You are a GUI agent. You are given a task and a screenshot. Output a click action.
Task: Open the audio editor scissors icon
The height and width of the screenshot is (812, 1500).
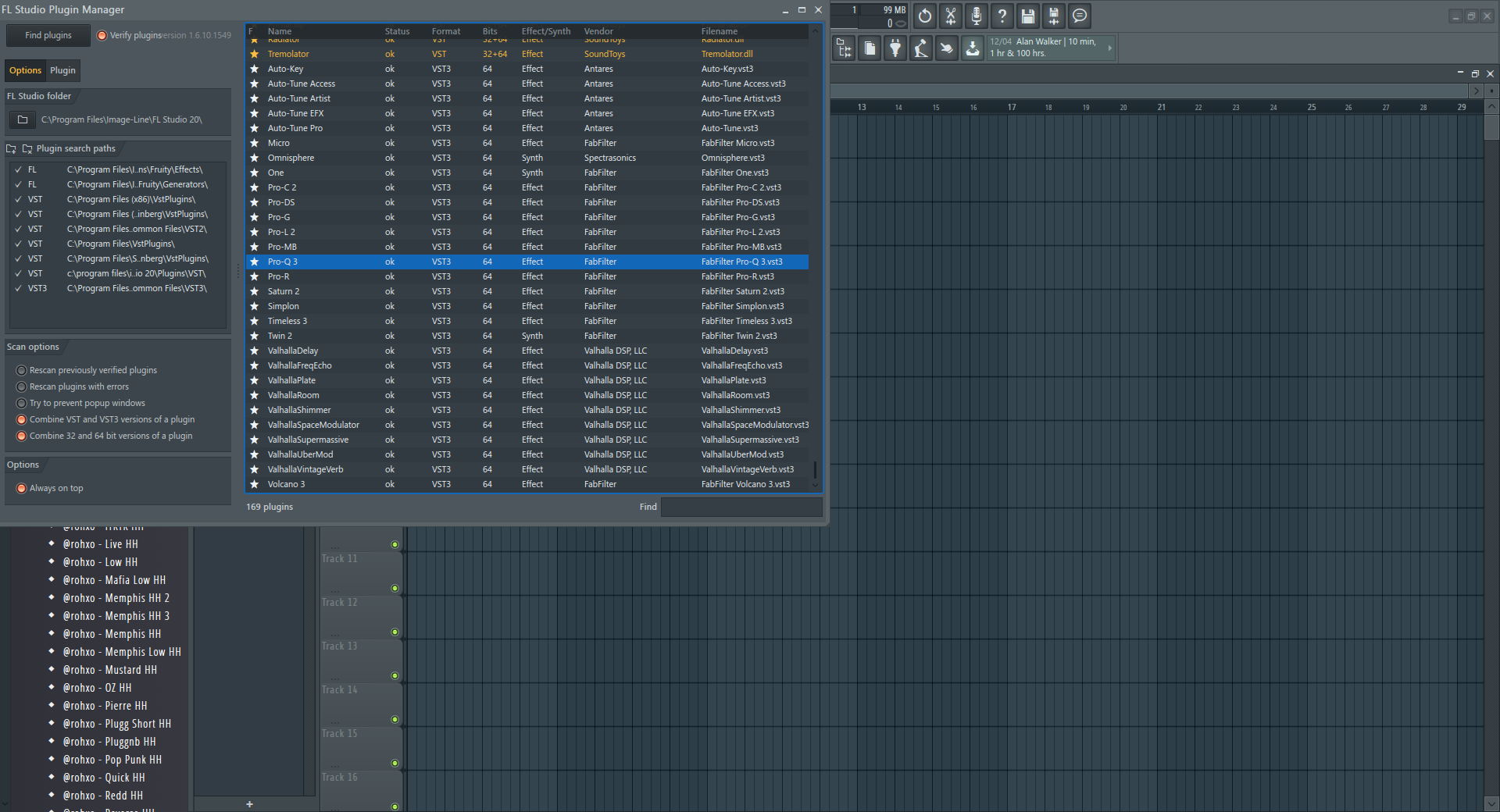click(x=951, y=16)
